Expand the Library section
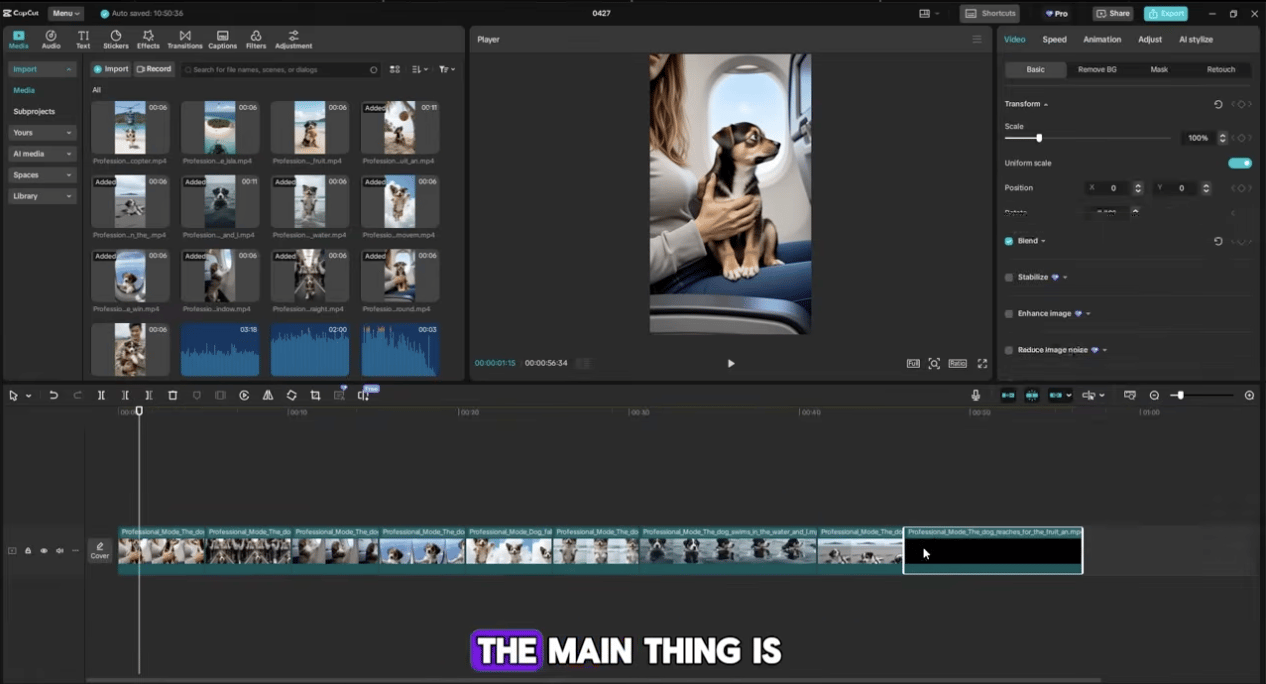The height and width of the screenshot is (684, 1266). coord(42,196)
